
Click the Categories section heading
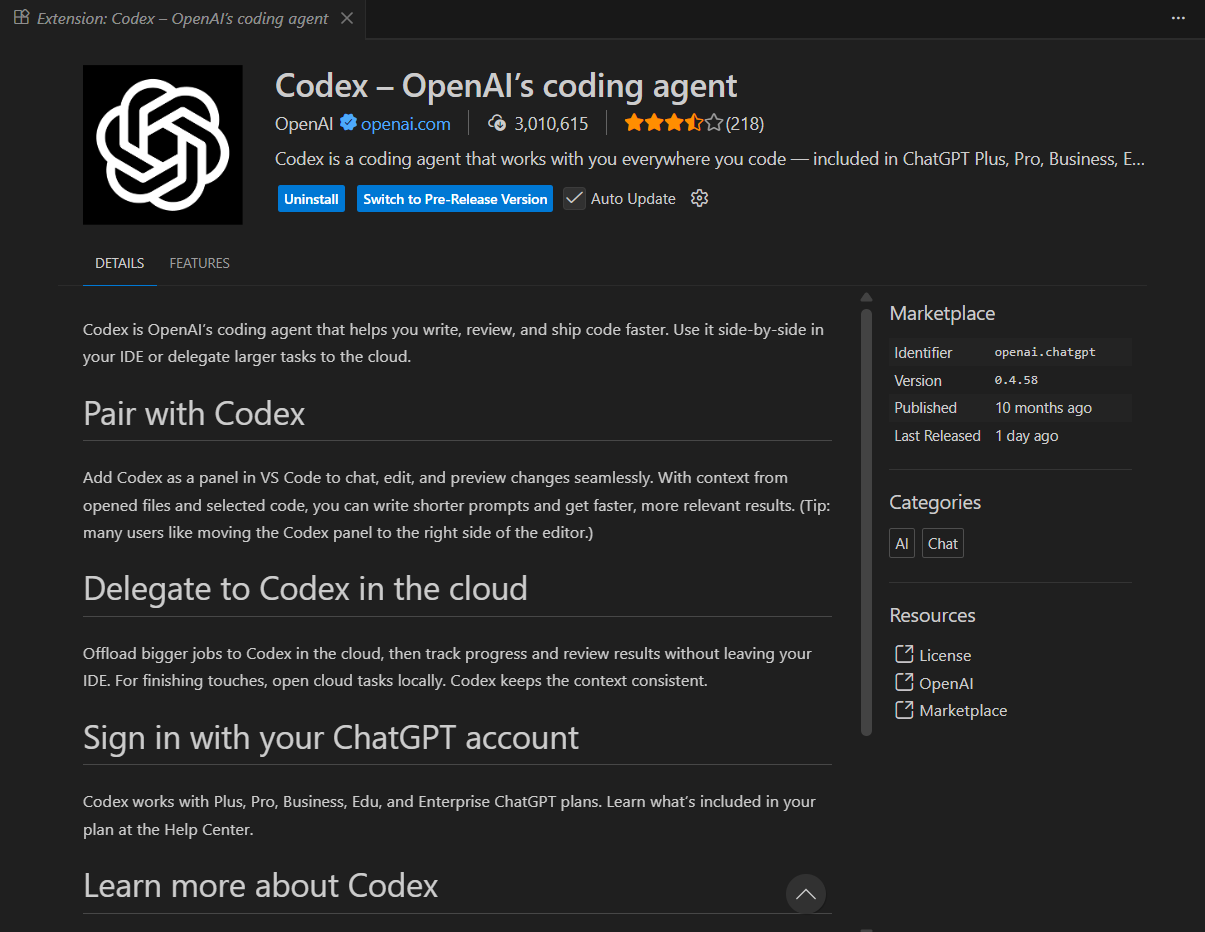pyautogui.click(x=935, y=502)
